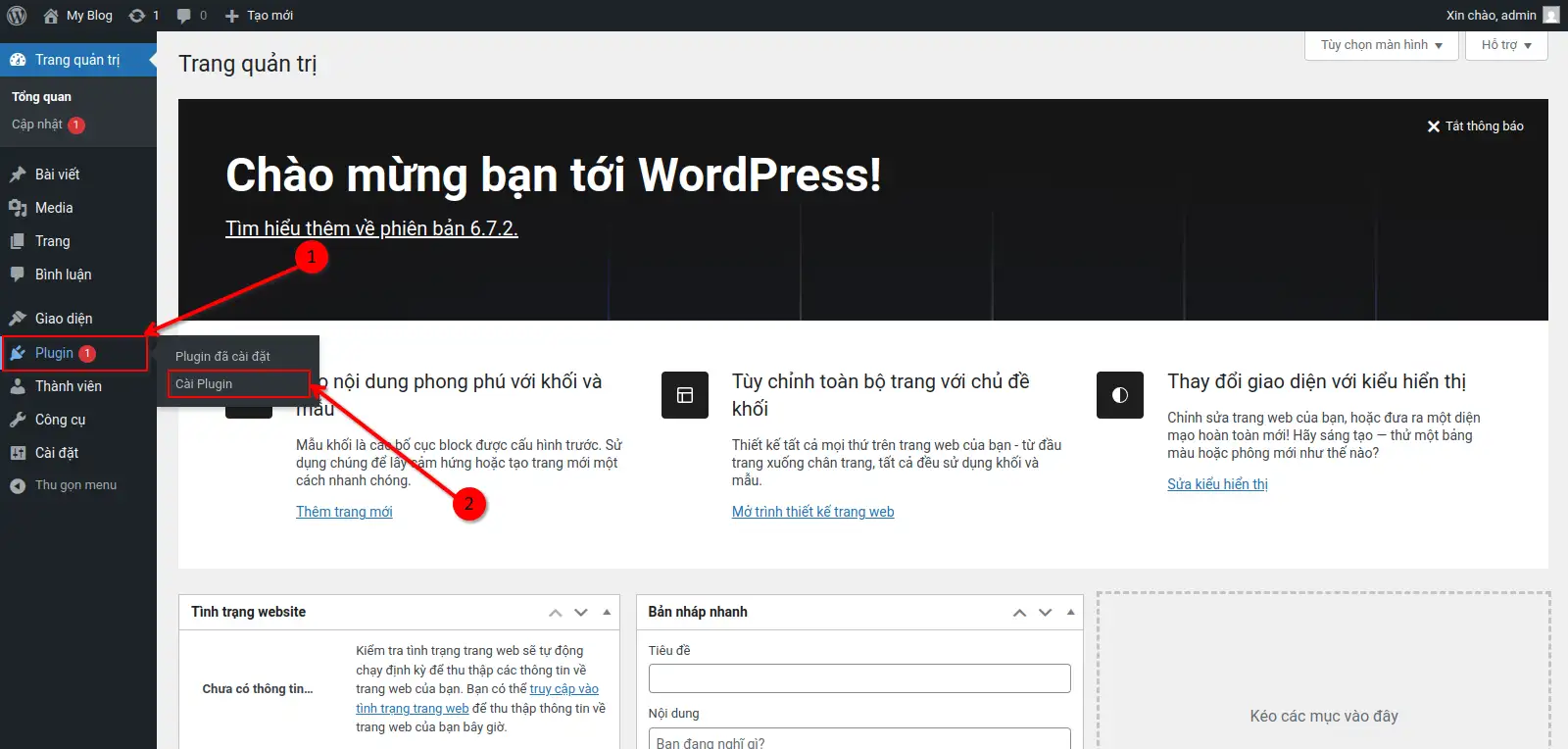
Task: Open Mở trình thiết kế trang web link
Action: [812, 512]
